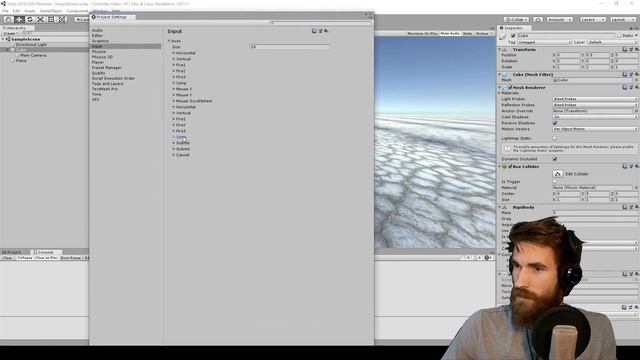Open the Cast Shadows dropdown
Image resolution: width=640 pixels, height=360 pixels.
(x=595, y=117)
